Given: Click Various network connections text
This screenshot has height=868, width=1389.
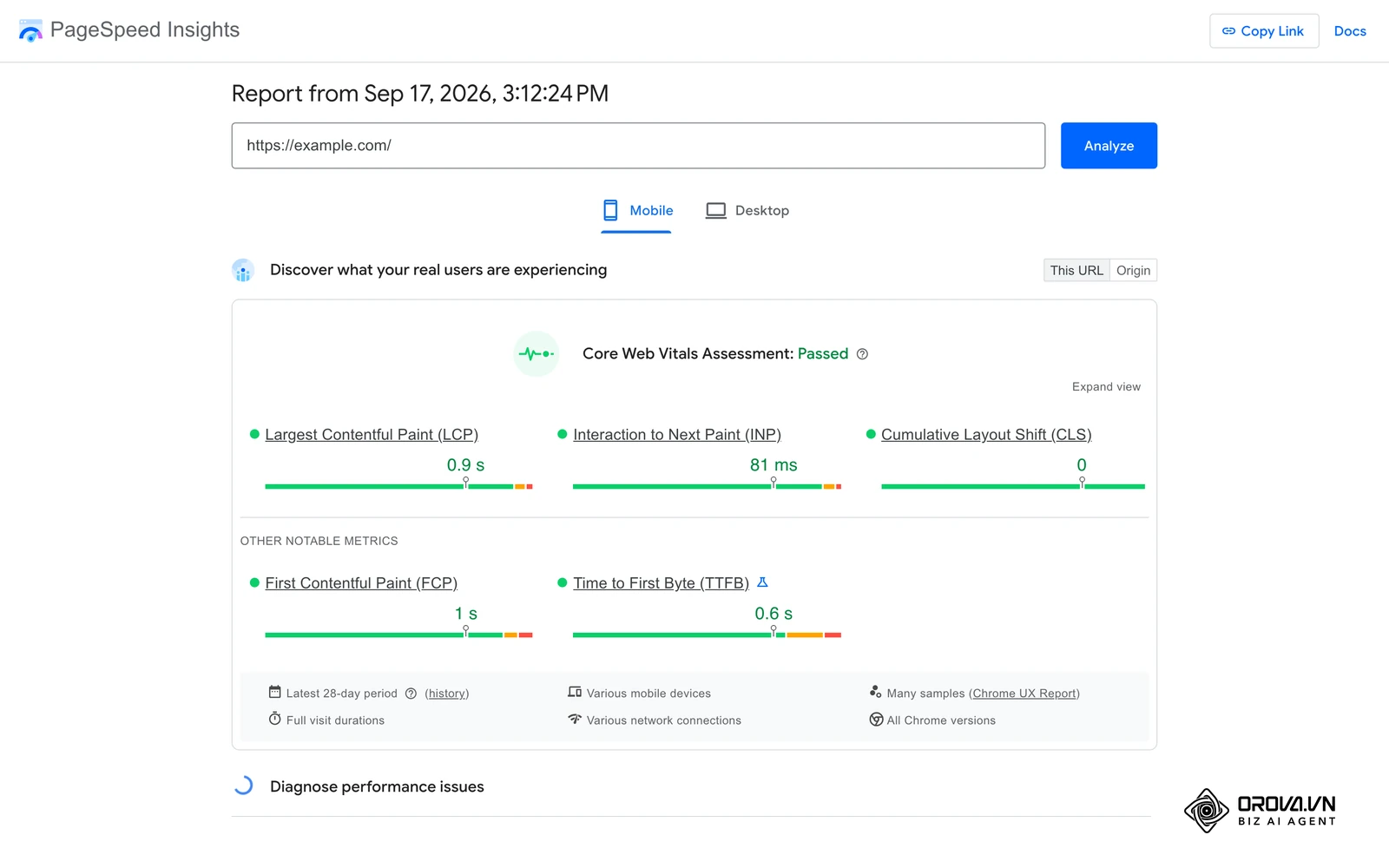Looking at the screenshot, I should 664,720.
